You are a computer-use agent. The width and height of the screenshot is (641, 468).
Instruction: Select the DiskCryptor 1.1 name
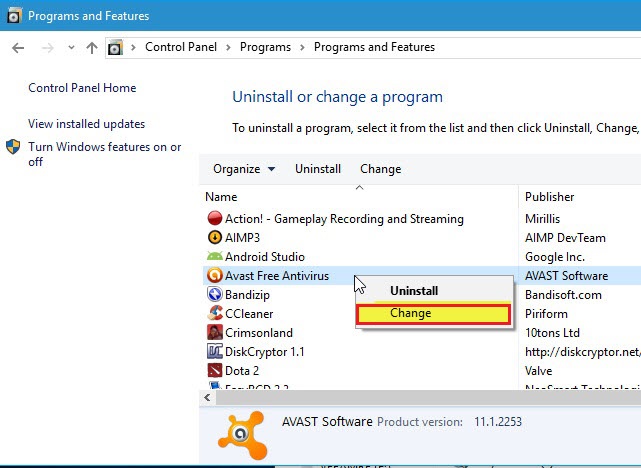point(264,352)
